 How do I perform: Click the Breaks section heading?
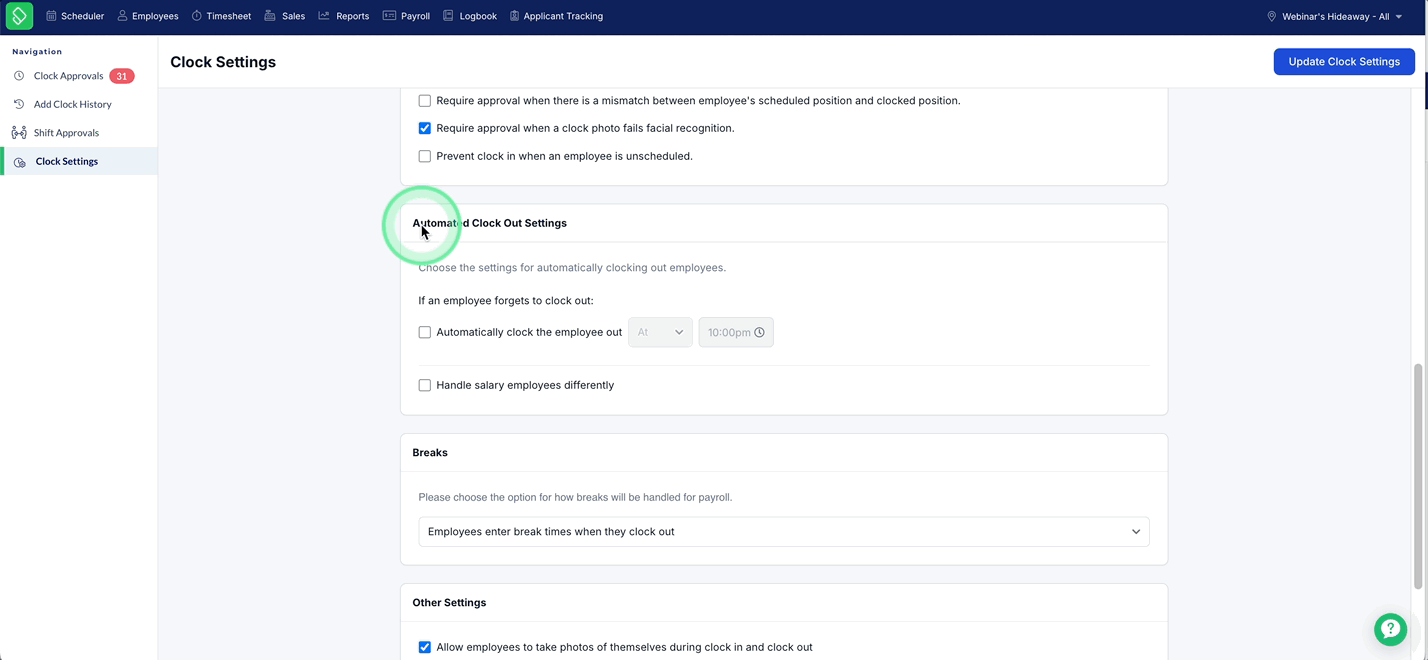[x=430, y=453]
